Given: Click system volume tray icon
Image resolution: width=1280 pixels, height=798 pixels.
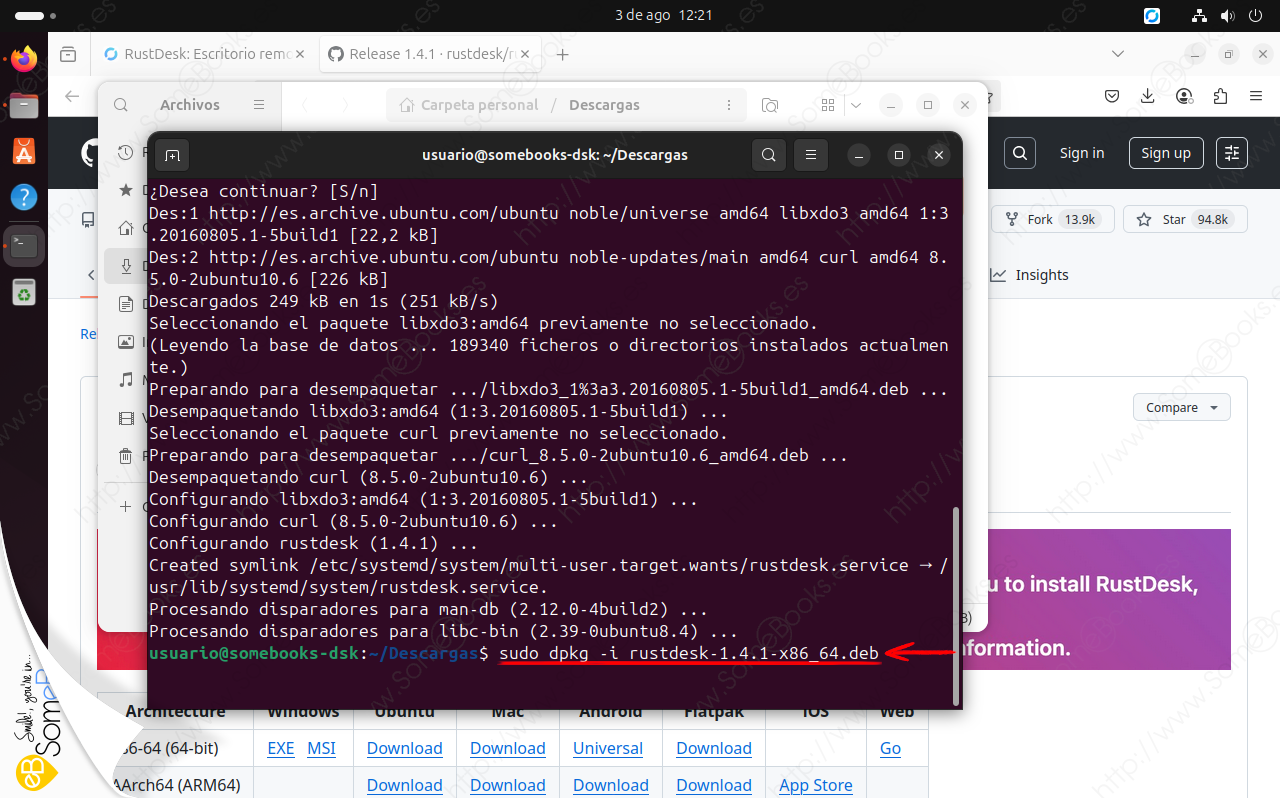Looking at the screenshot, I should point(1229,16).
